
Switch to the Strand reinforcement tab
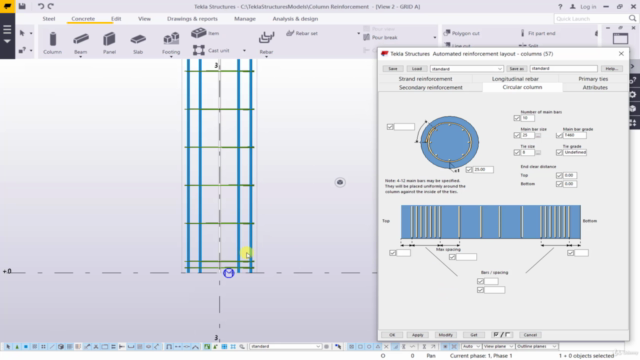(x=425, y=79)
